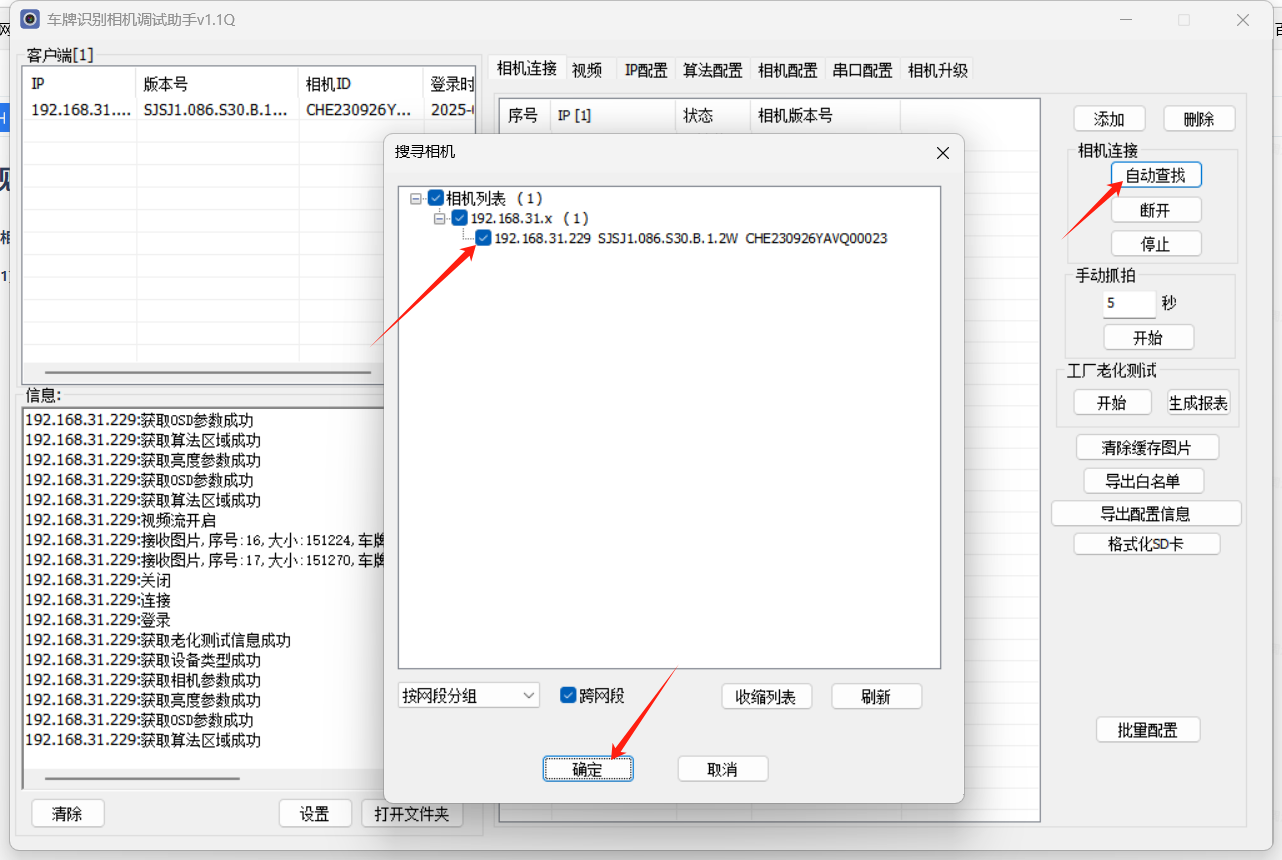Viewport: 1282px width, 860px height.
Task: Start manual capture under 手动抓拍
Action: click(1149, 337)
